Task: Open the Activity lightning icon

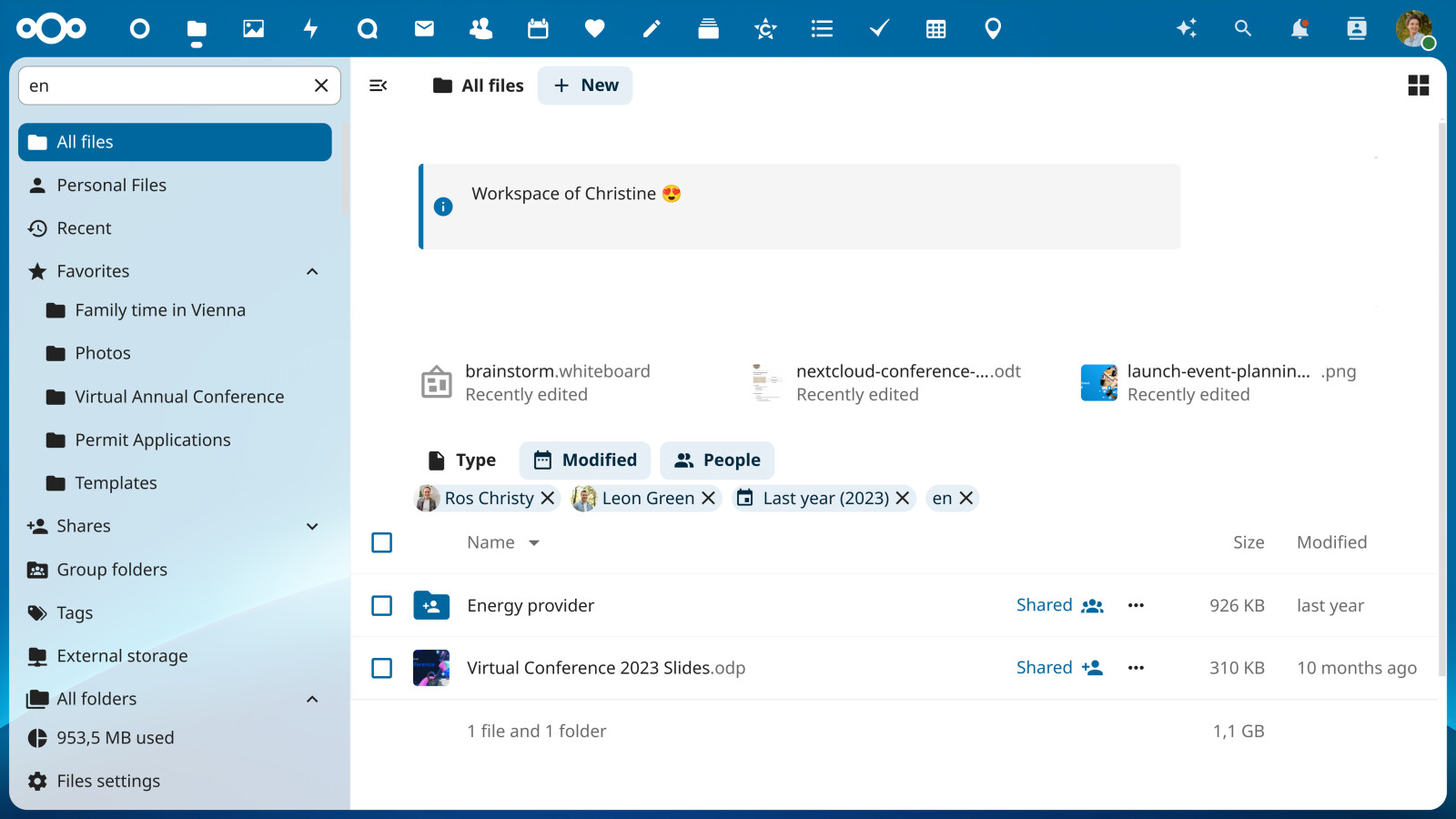Action: click(x=310, y=29)
